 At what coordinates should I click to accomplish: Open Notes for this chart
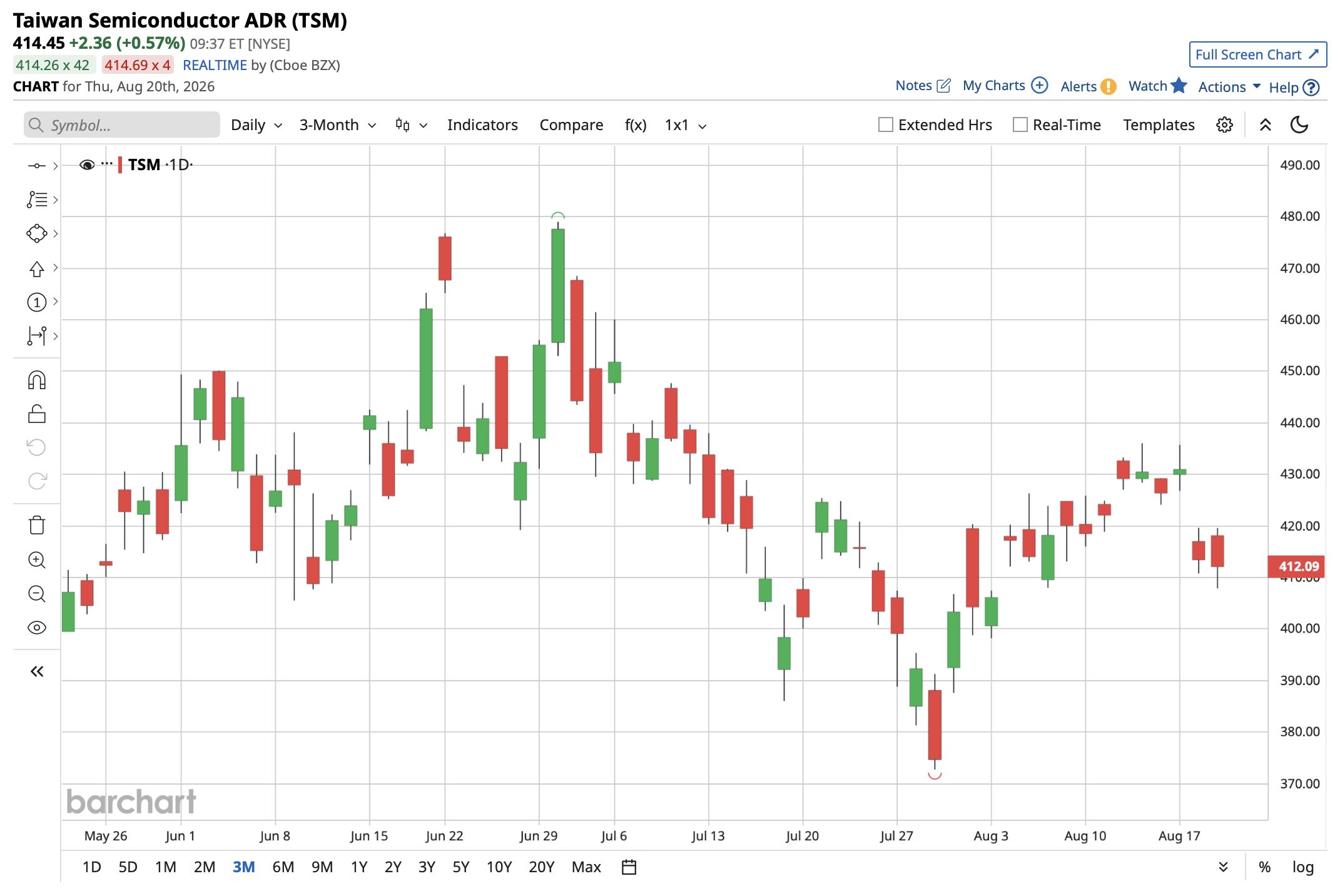pyautogui.click(x=923, y=86)
